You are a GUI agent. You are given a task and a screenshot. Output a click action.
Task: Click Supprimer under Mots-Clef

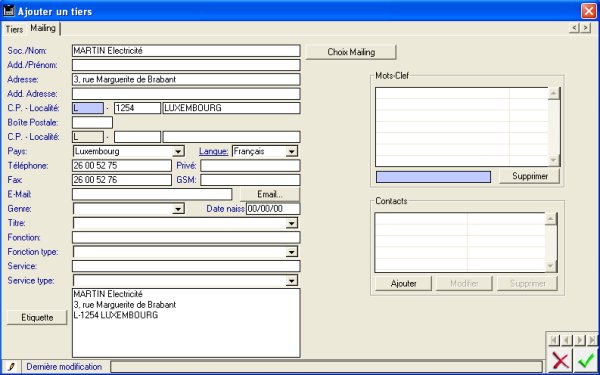(x=530, y=176)
